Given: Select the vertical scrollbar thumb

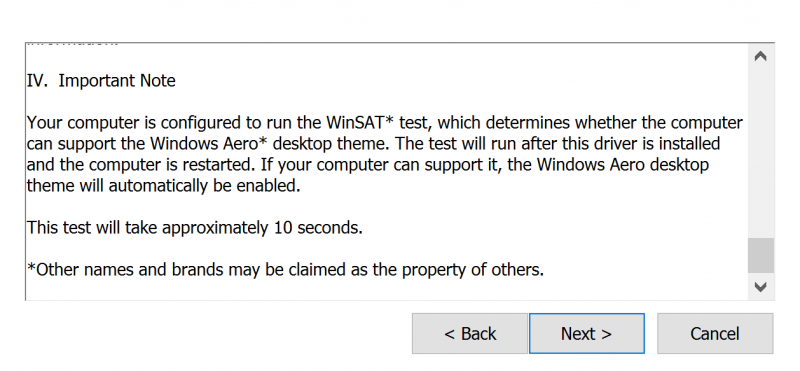Looking at the screenshot, I should point(761,255).
